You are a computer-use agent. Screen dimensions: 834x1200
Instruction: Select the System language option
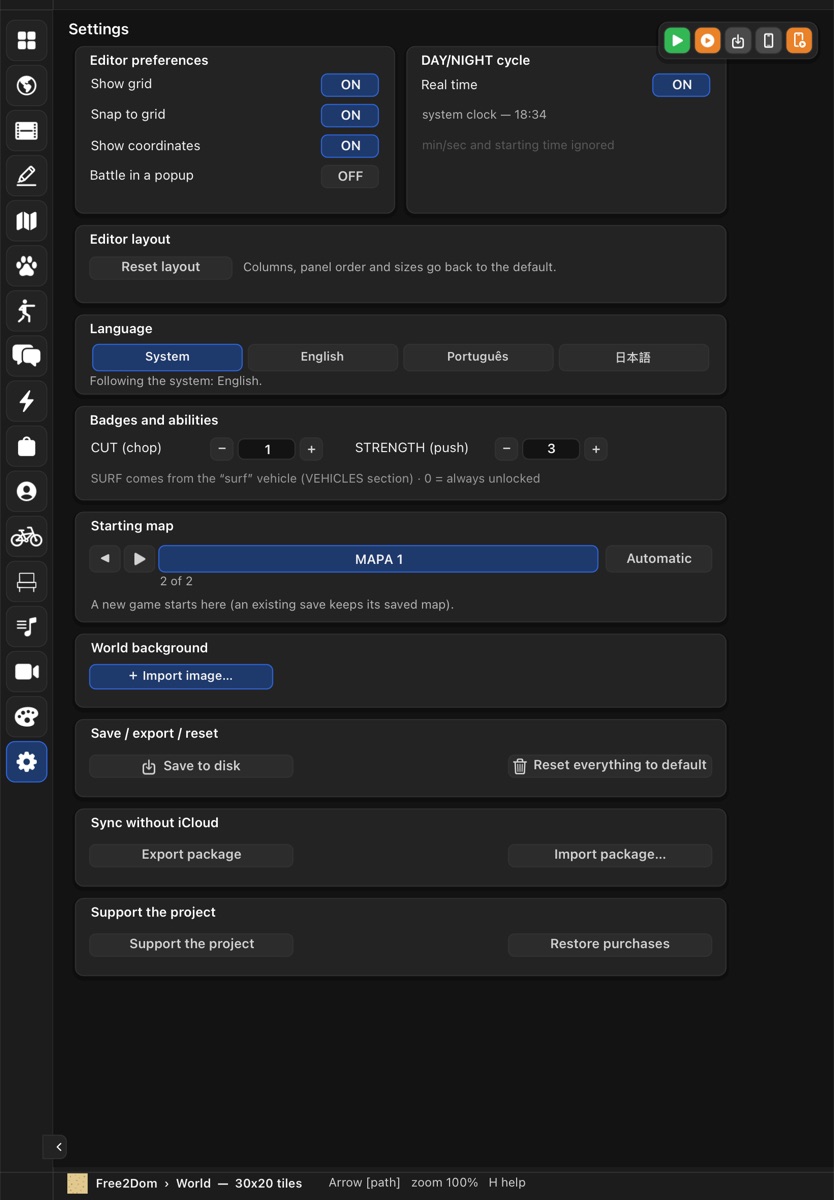(167, 357)
